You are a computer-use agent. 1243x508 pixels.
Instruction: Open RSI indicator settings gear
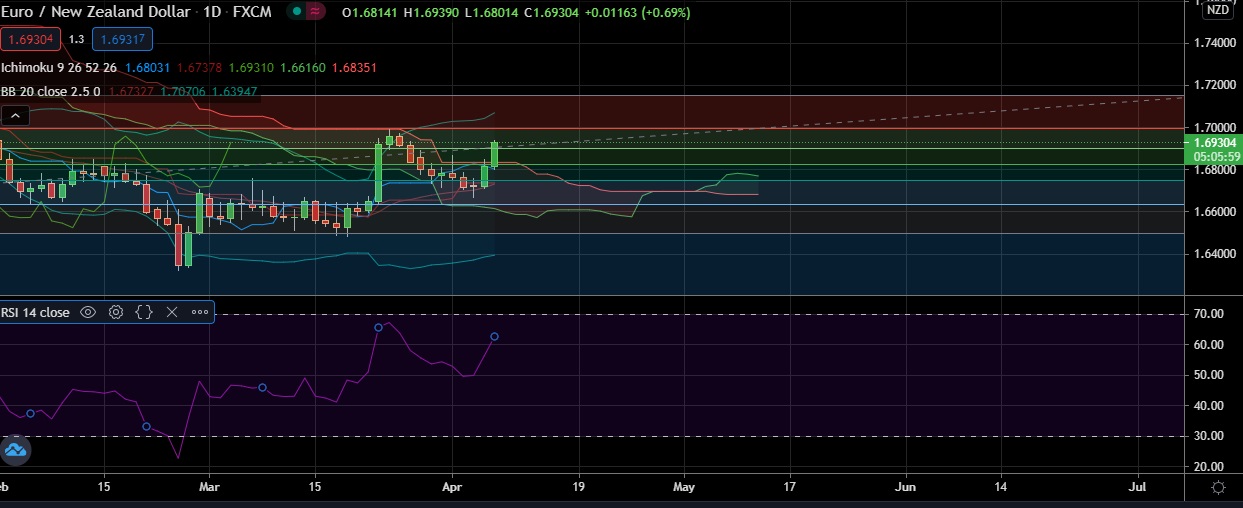point(116,312)
